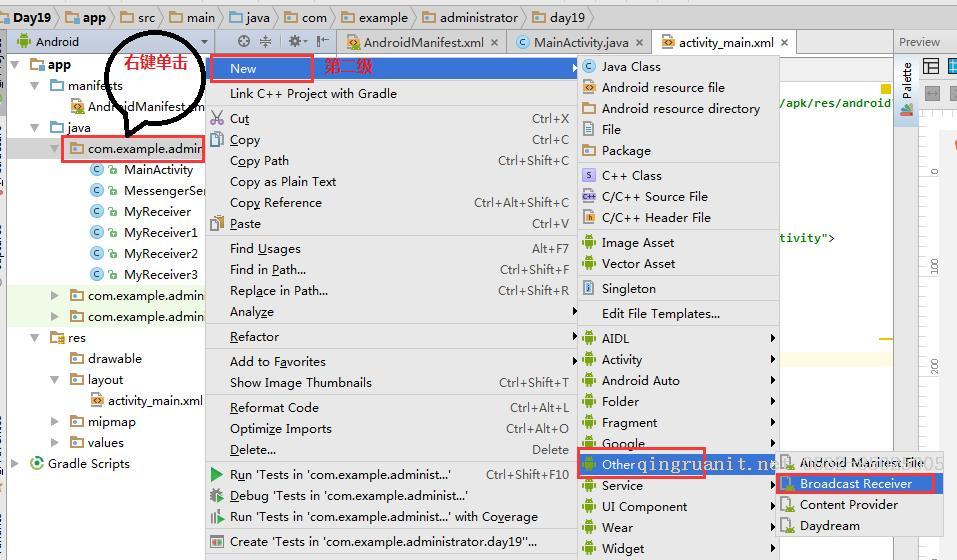Click the Daydream file icon
Screen dimensions: 957x560
788,525
